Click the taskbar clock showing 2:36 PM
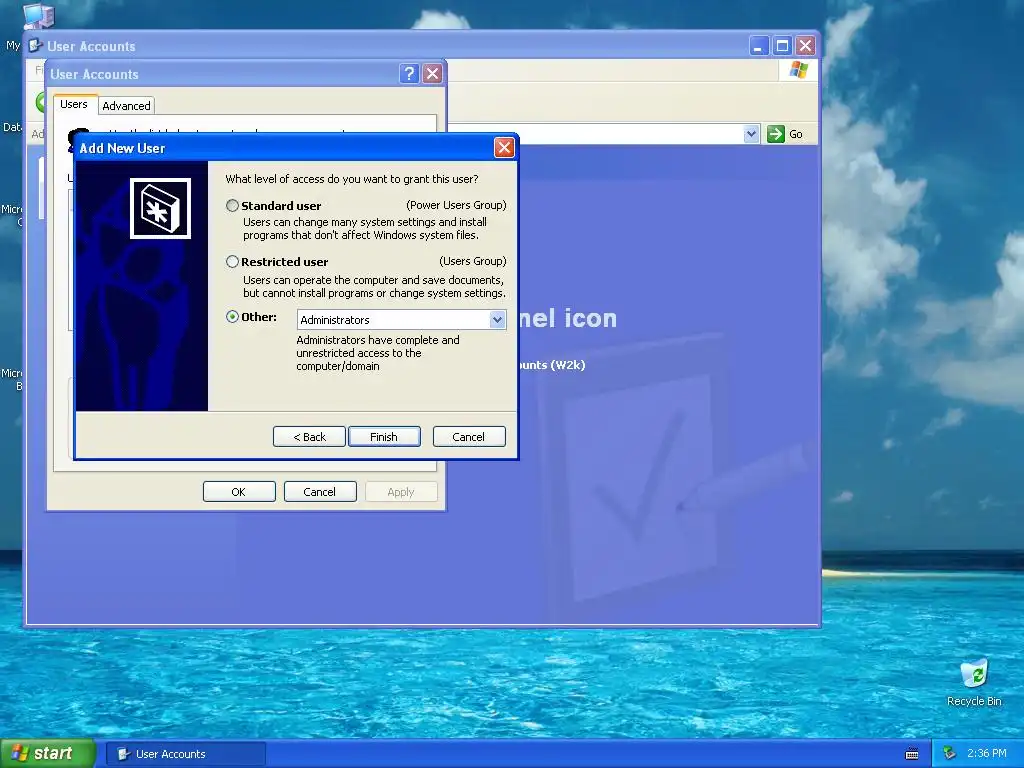This screenshot has width=1024, height=768. click(987, 754)
